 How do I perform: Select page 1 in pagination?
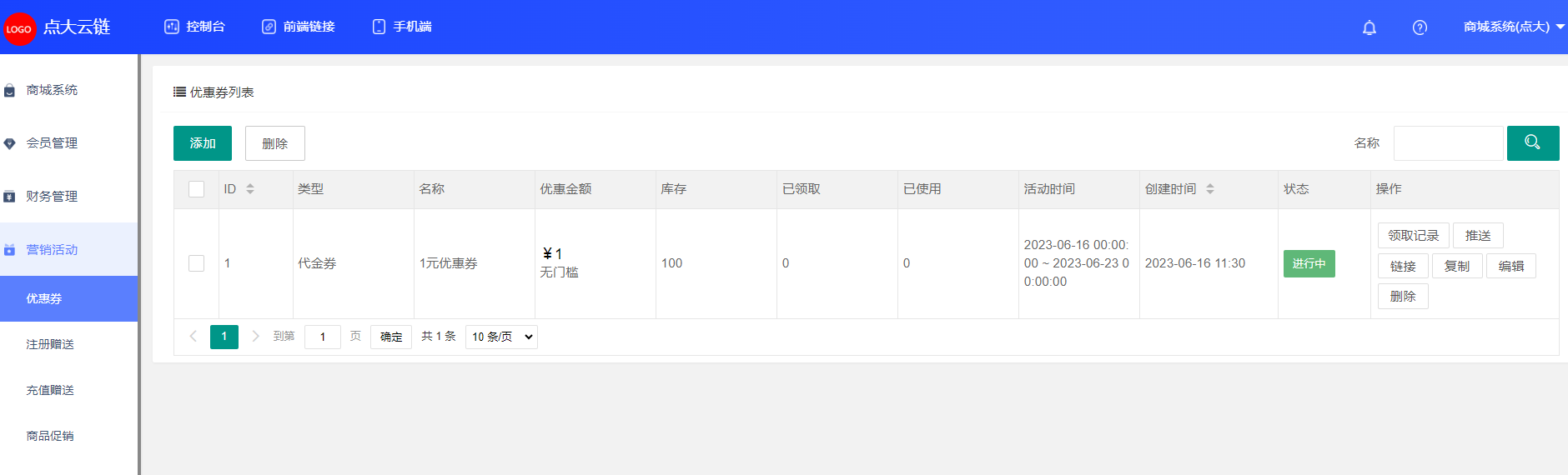coord(224,337)
